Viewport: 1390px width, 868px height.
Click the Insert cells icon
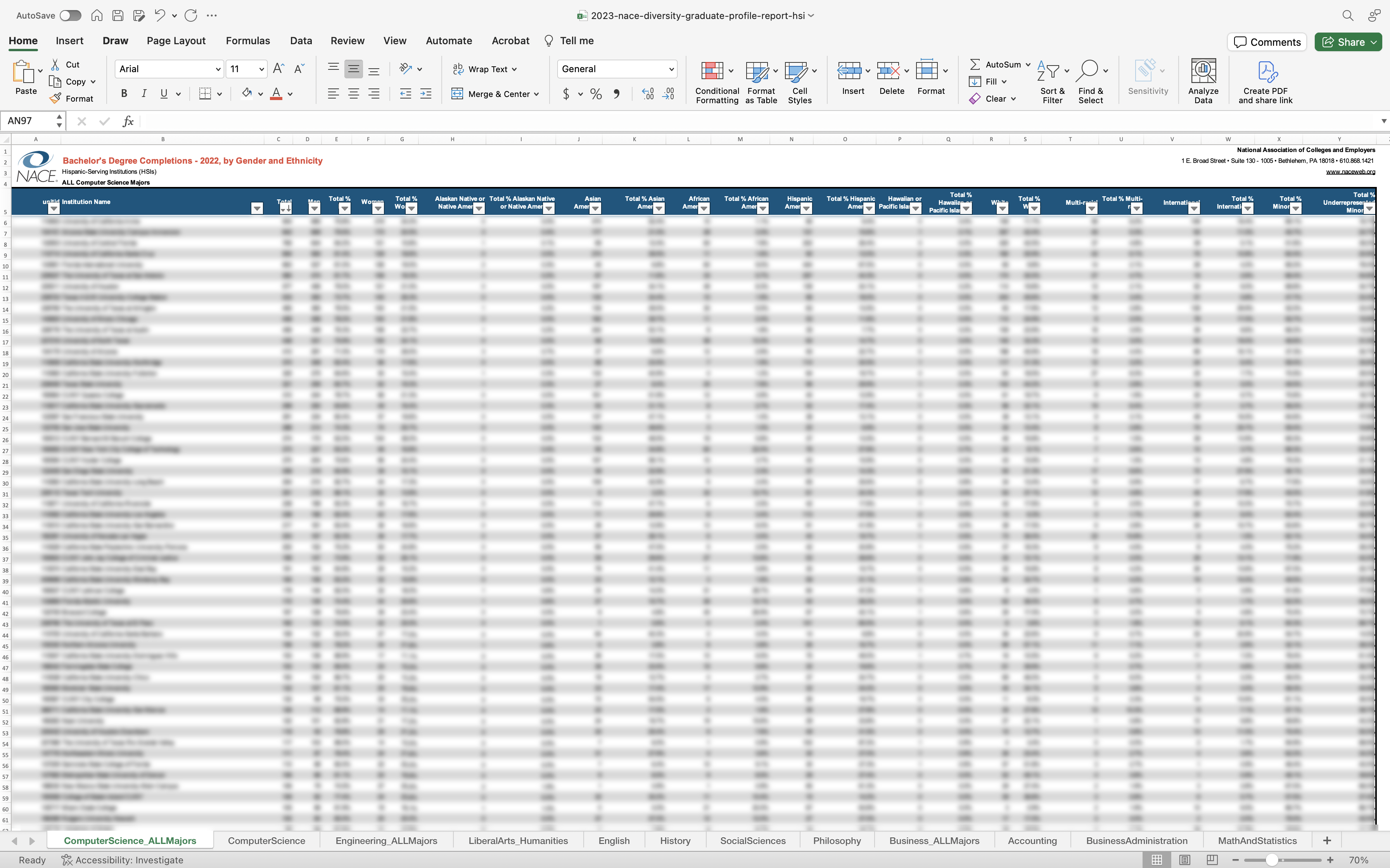tap(849, 71)
